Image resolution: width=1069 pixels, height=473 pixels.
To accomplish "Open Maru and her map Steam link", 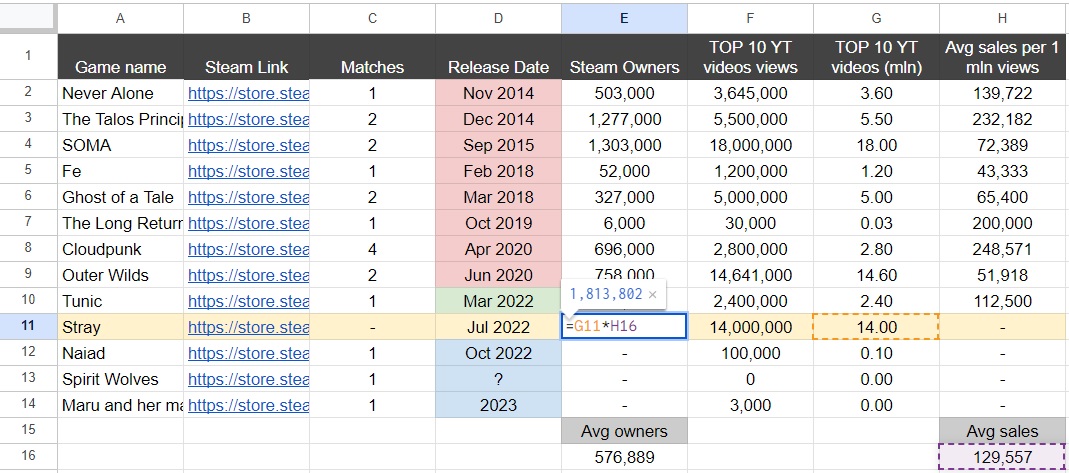I will (x=248, y=405).
